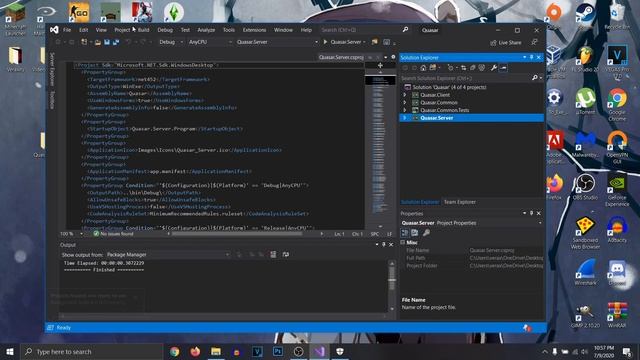
Task: Select Alphabetical view in Properties panel
Action: (x=415, y=233)
